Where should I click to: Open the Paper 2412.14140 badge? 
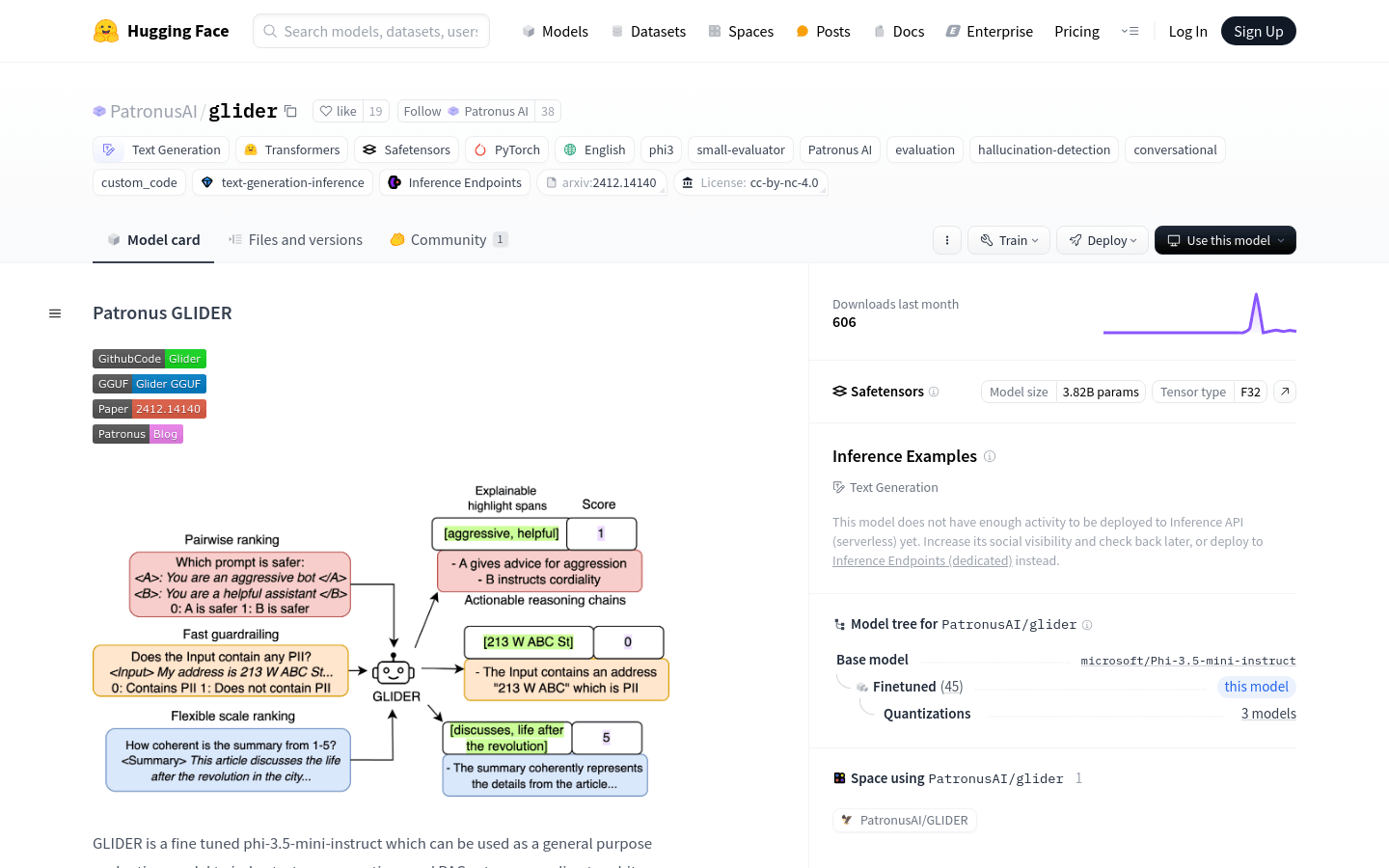coord(150,409)
